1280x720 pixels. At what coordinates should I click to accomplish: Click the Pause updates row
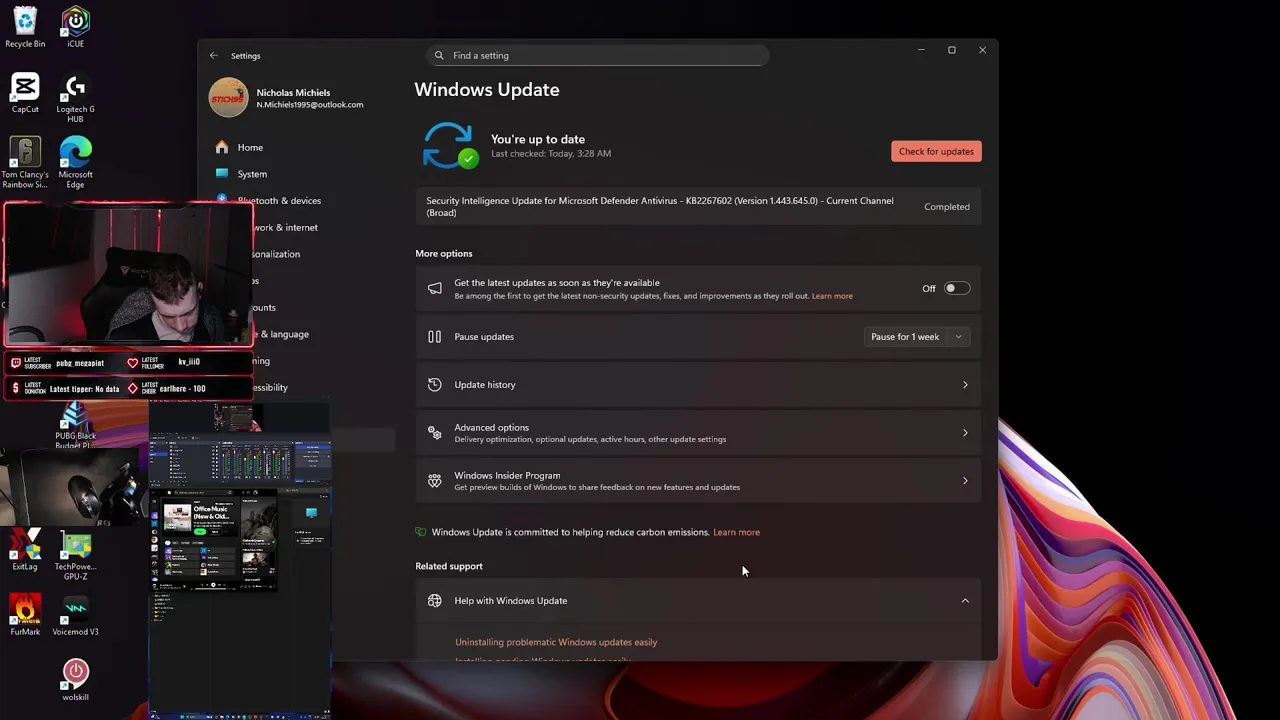[x=698, y=337]
